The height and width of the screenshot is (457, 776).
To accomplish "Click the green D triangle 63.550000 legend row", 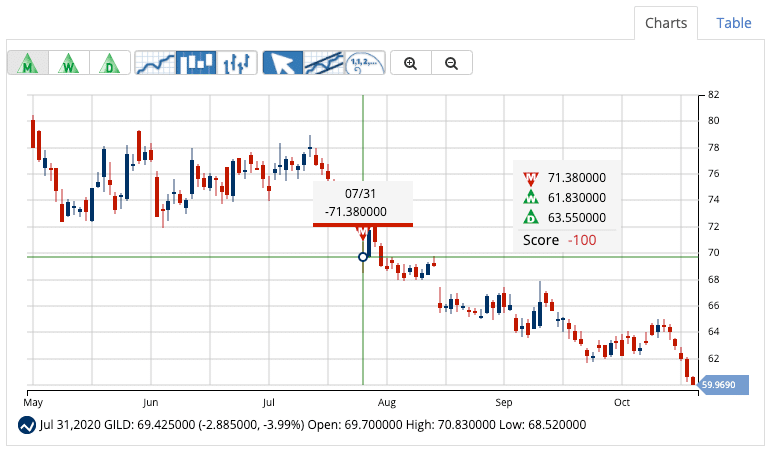I will 565,217.
